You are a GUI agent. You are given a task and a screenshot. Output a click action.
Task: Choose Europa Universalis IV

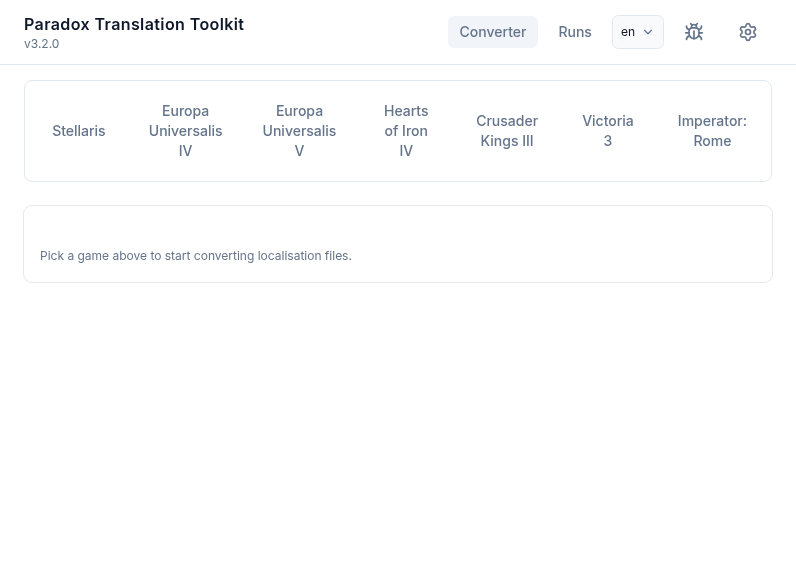(x=185, y=131)
